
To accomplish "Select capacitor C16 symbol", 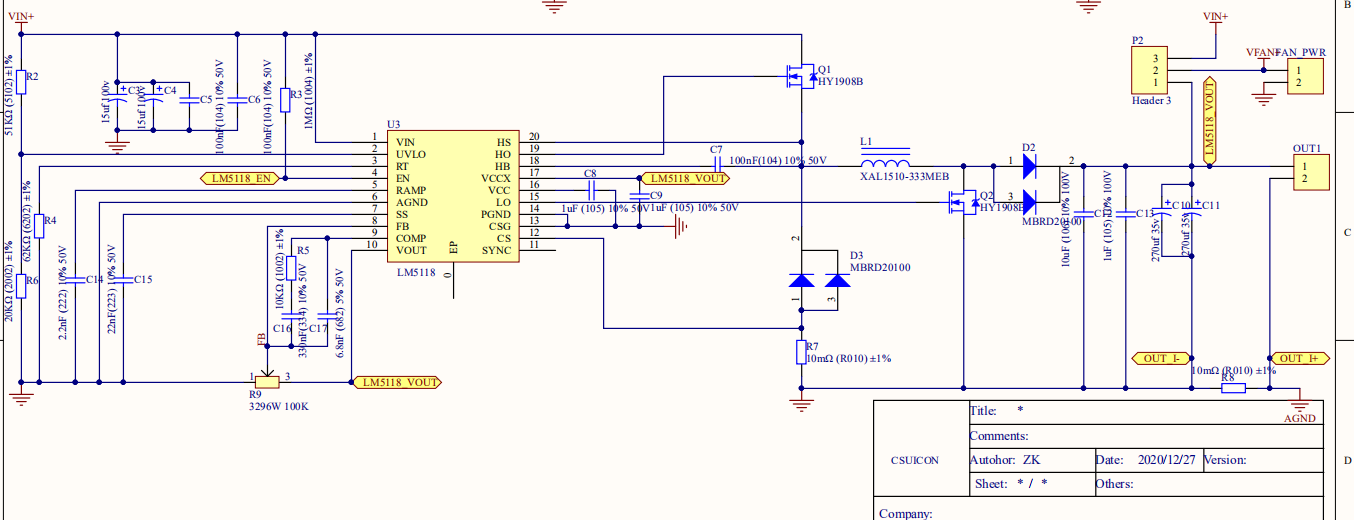I will [x=291, y=315].
